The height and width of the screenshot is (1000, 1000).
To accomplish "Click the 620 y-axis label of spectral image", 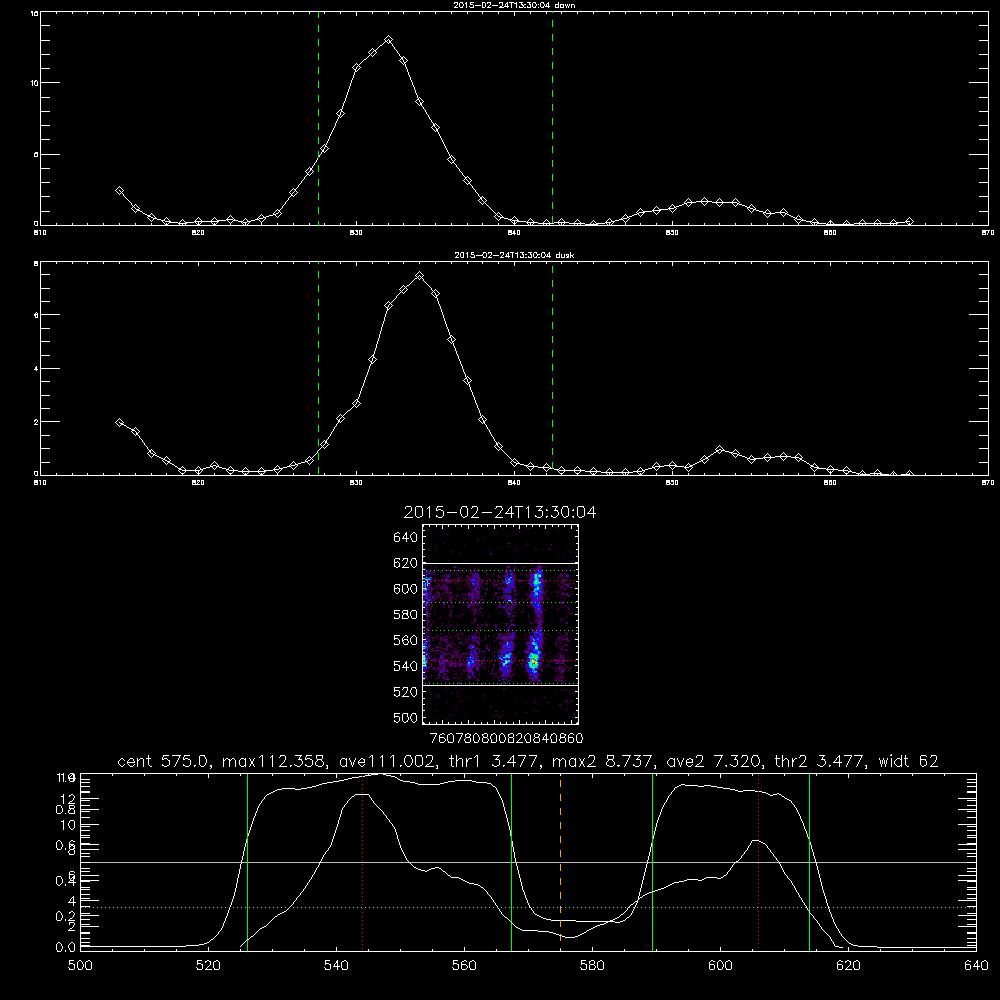I will click(406, 563).
